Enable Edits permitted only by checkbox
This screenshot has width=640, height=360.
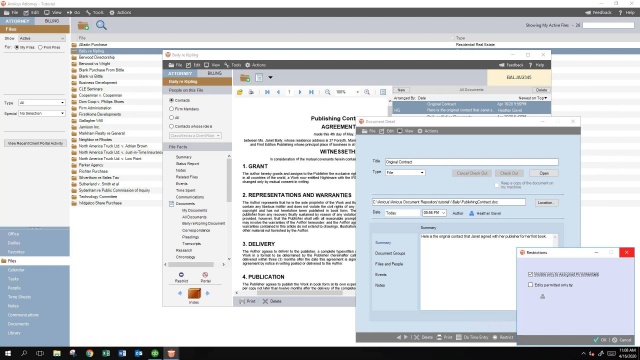coord(530,285)
